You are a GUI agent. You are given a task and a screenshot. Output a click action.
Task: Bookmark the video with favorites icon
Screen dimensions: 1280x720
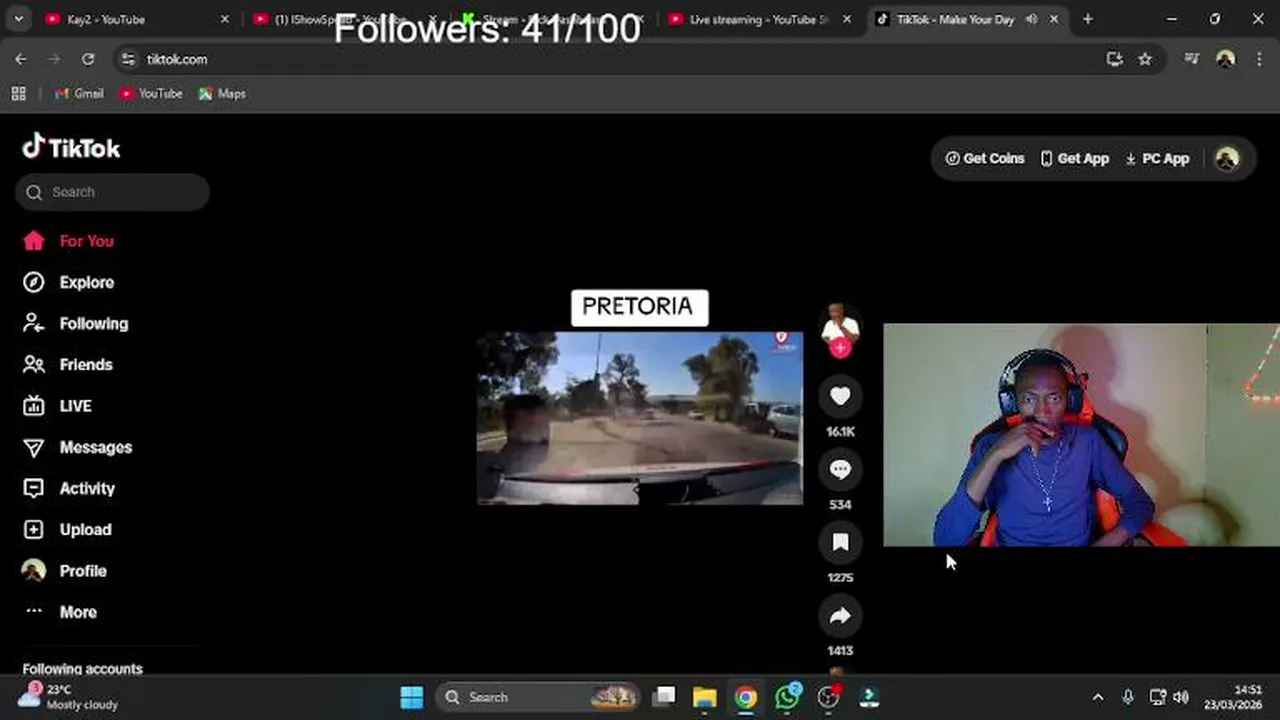coord(840,542)
